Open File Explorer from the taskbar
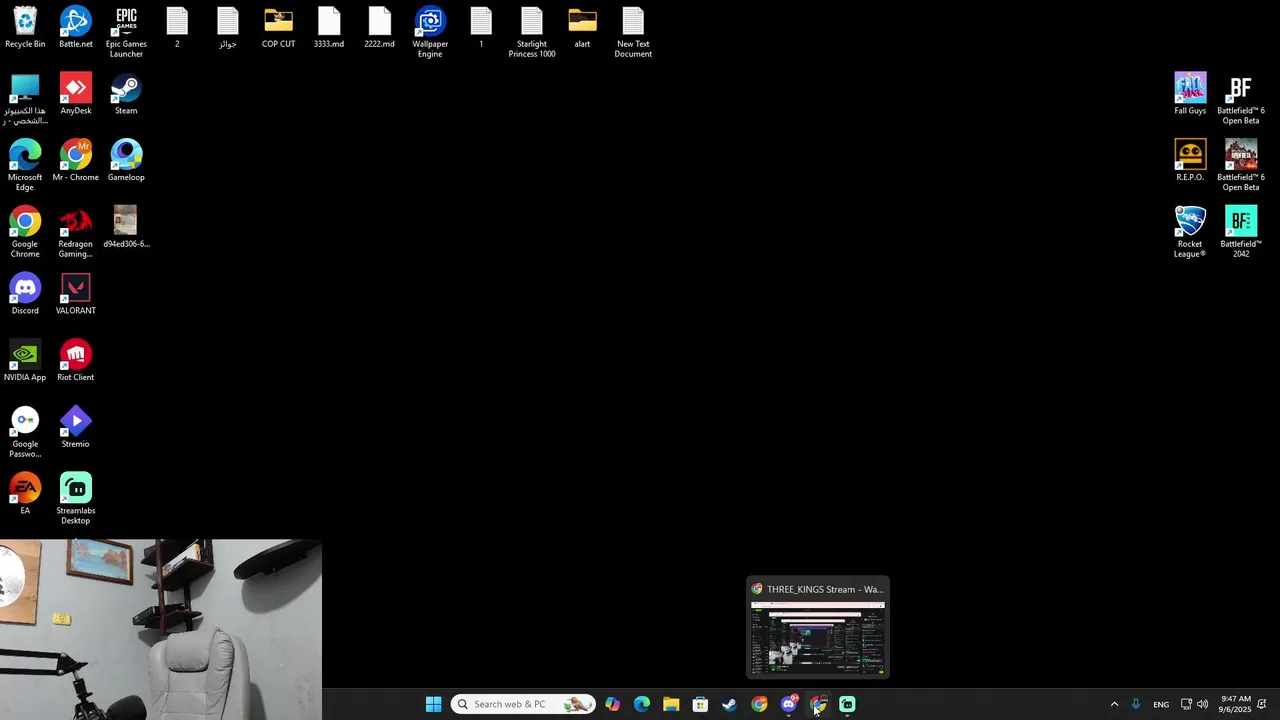This screenshot has width=1280, height=720. coord(671,704)
